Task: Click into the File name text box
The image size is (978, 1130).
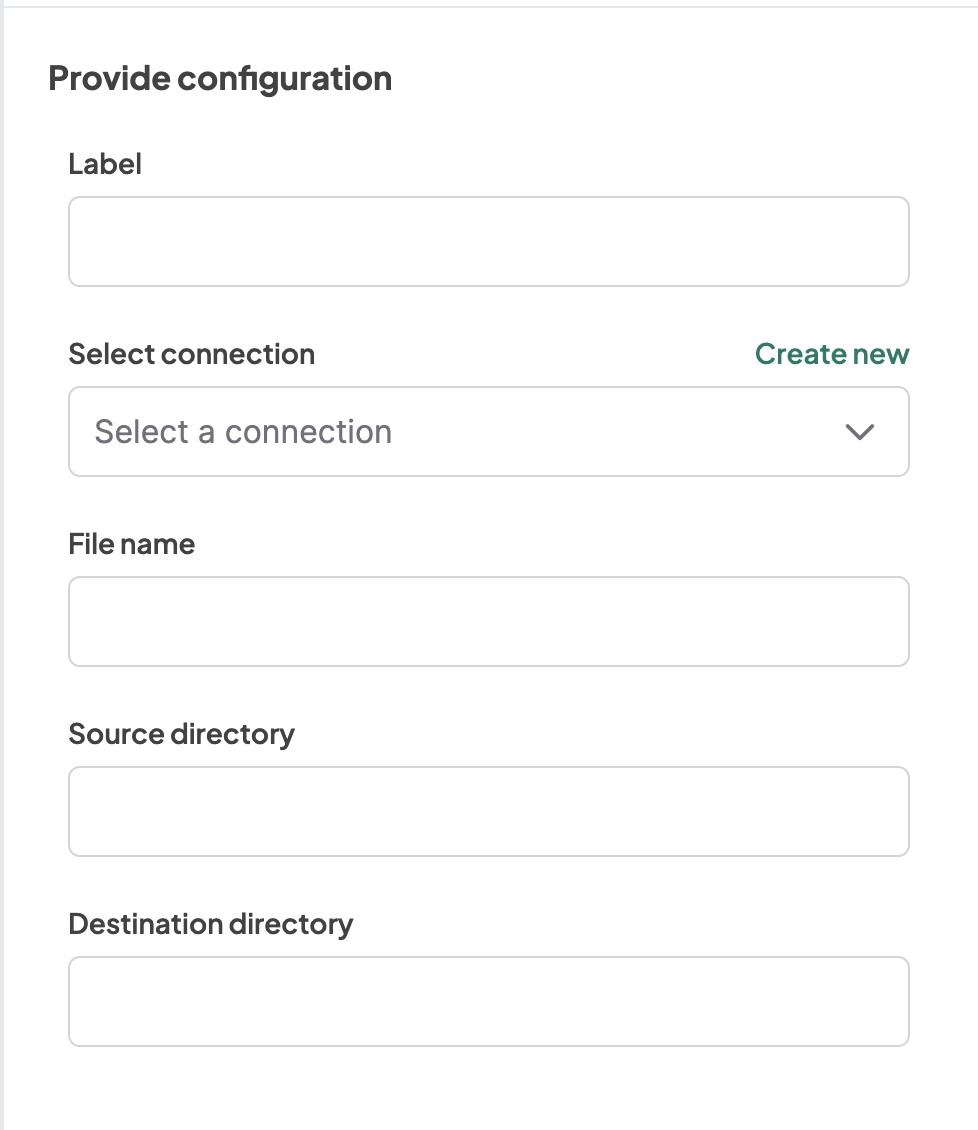Action: click(x=488, y=622)
